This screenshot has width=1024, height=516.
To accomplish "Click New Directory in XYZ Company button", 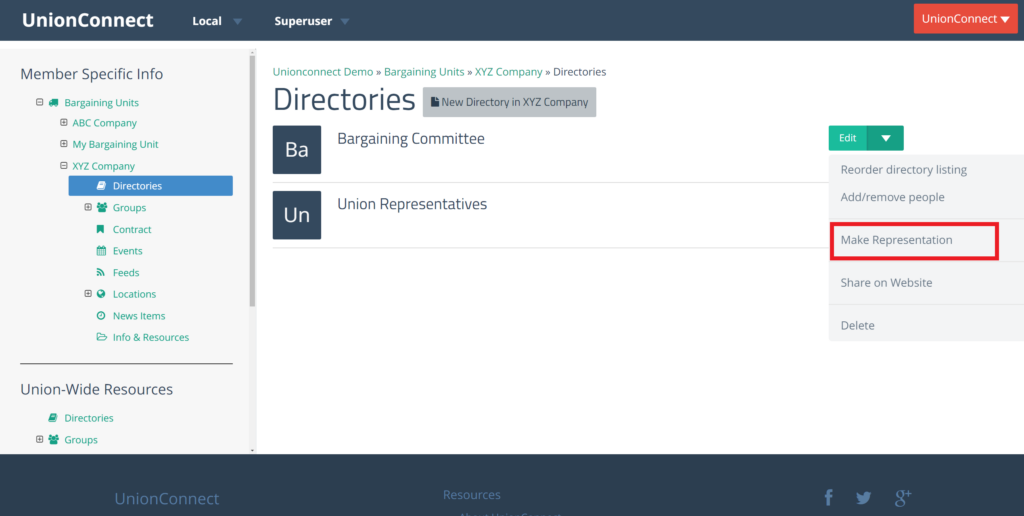I will (509, 102).
